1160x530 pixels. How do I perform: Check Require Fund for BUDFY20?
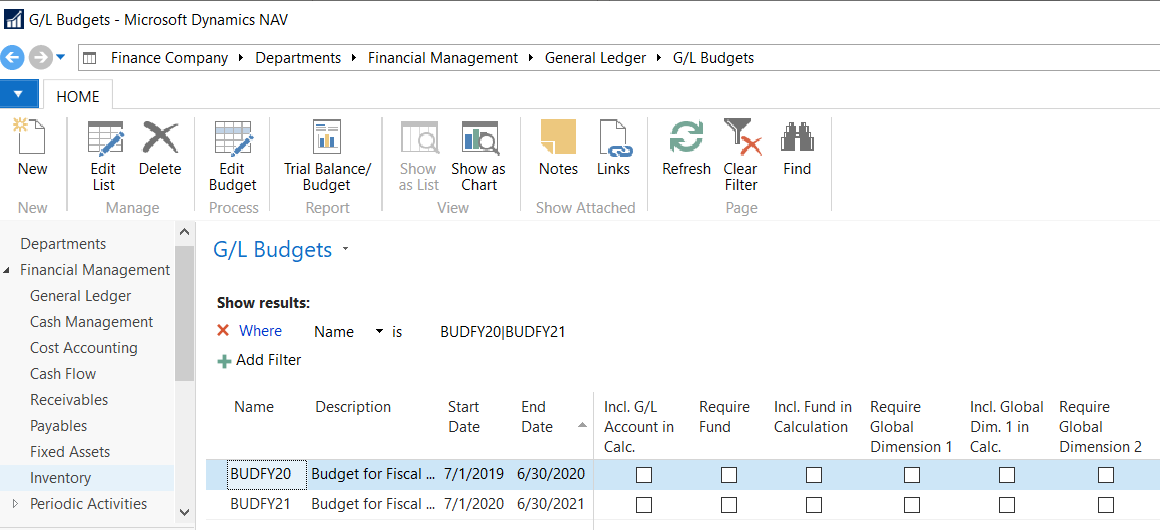(729, 475)
